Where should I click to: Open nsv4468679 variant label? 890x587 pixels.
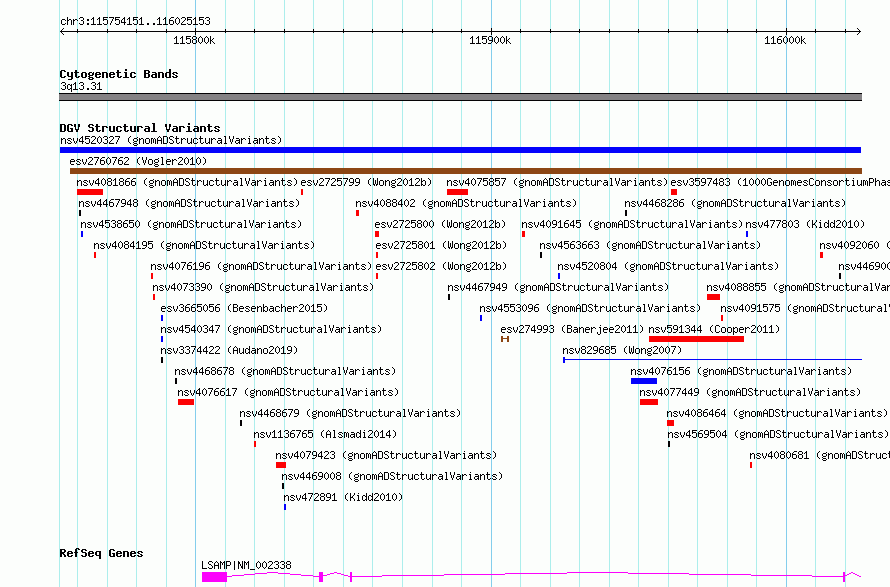[350, 413]
